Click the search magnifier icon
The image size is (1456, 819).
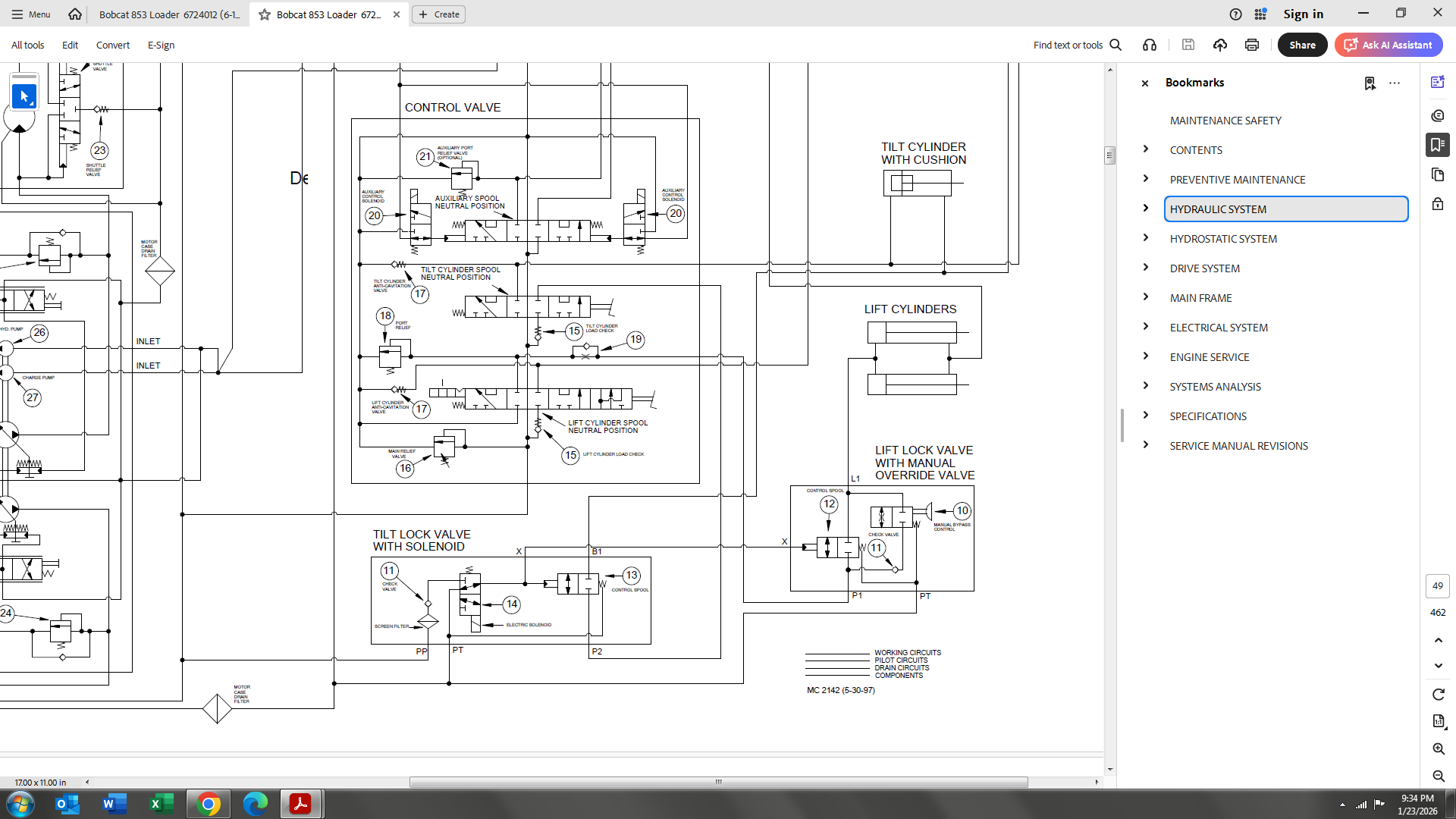click(x=1116, y=45)
